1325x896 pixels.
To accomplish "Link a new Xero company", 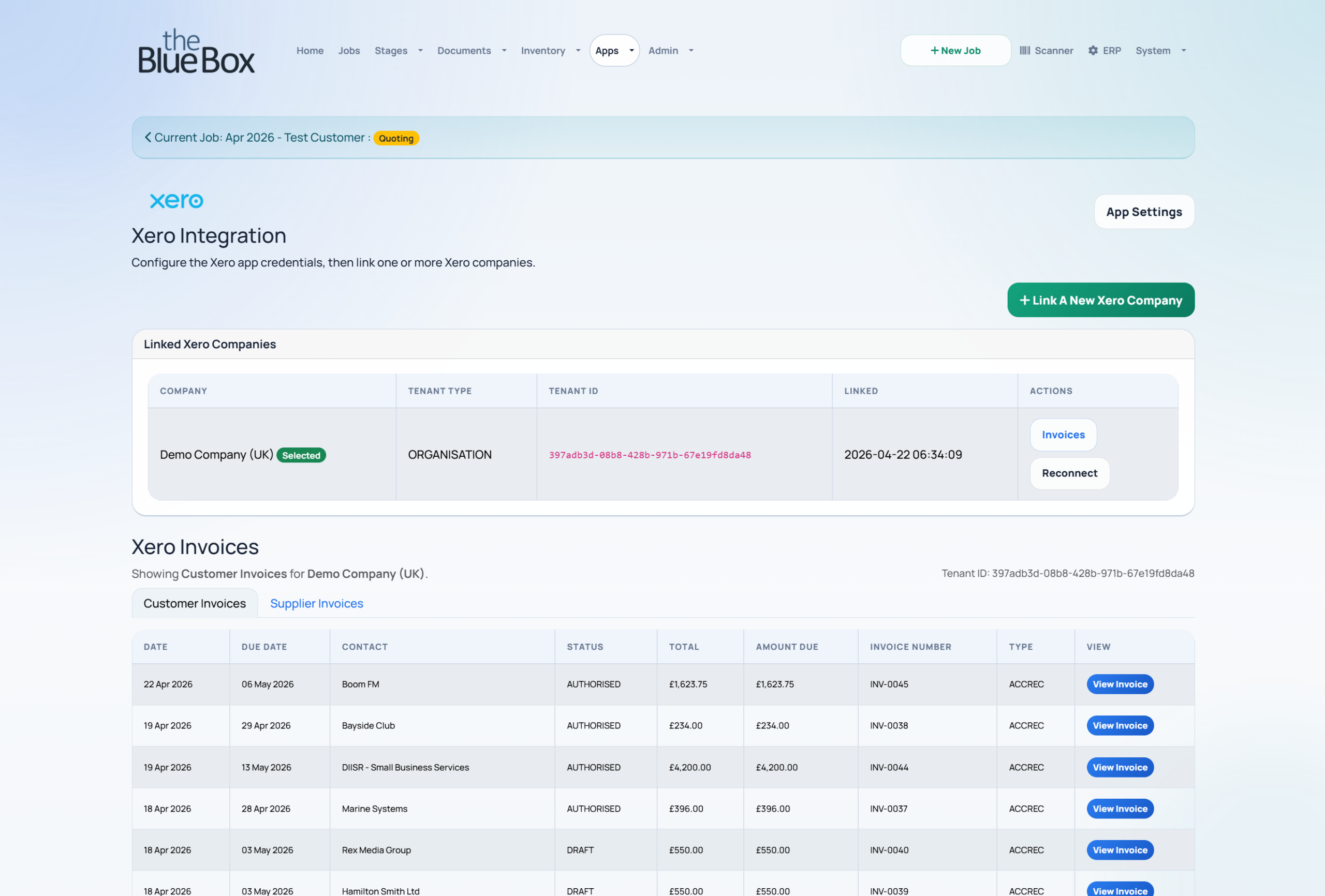I will click(x=1100, y=301).
